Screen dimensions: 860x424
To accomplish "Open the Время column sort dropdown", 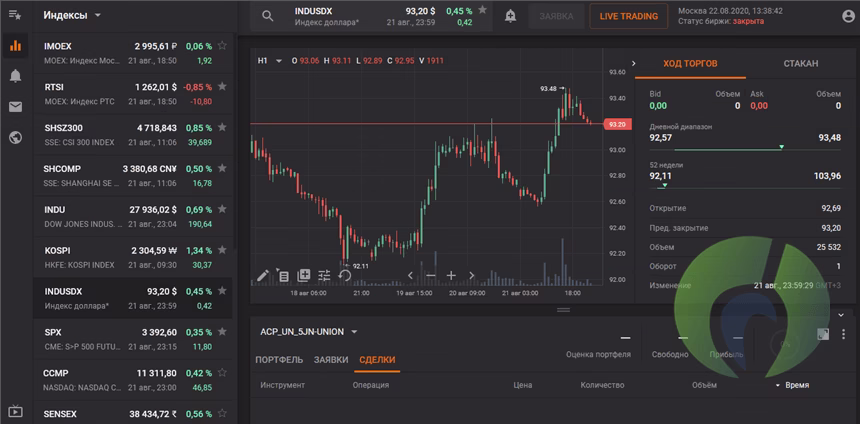I will click(x=793, y=385).
